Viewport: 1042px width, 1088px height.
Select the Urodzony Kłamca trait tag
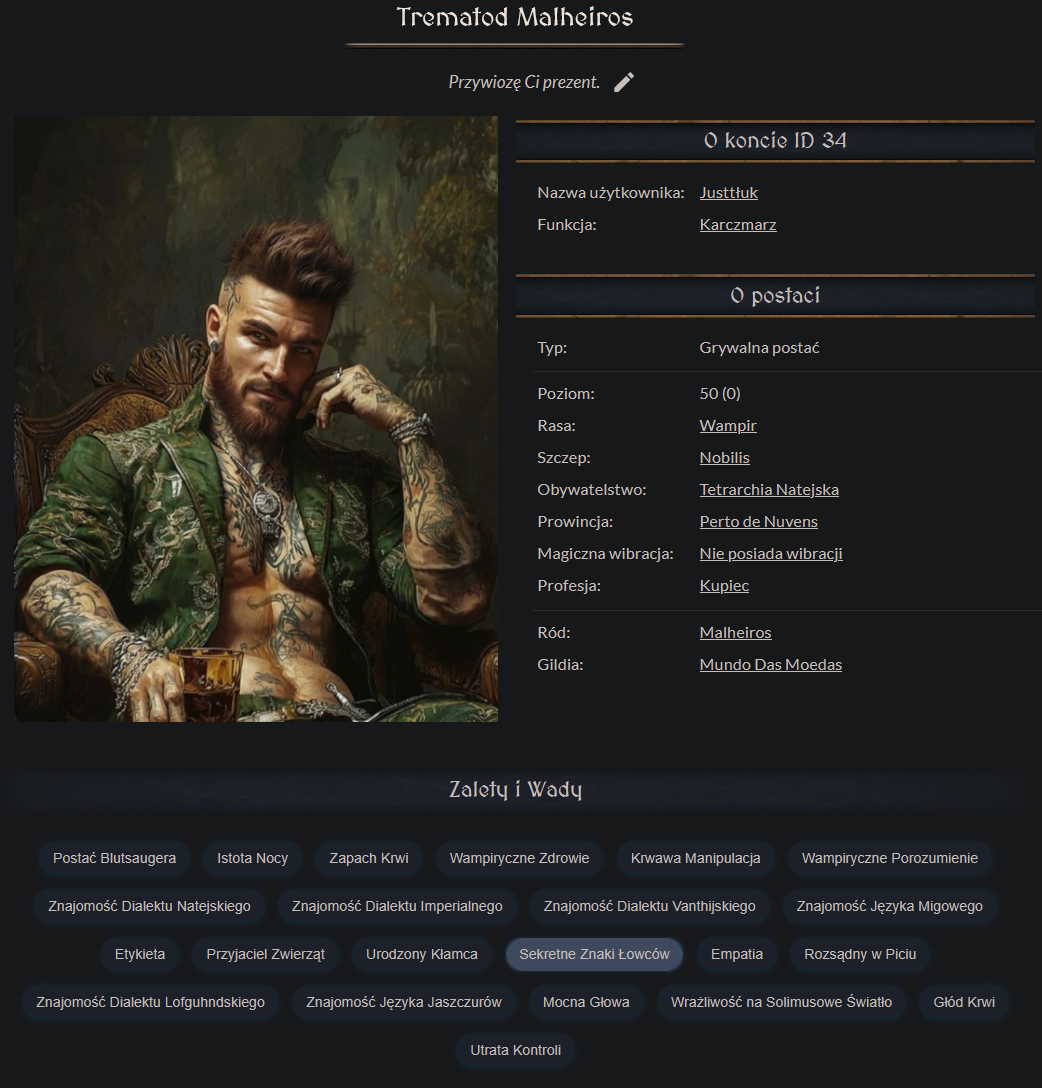[422, 954]
